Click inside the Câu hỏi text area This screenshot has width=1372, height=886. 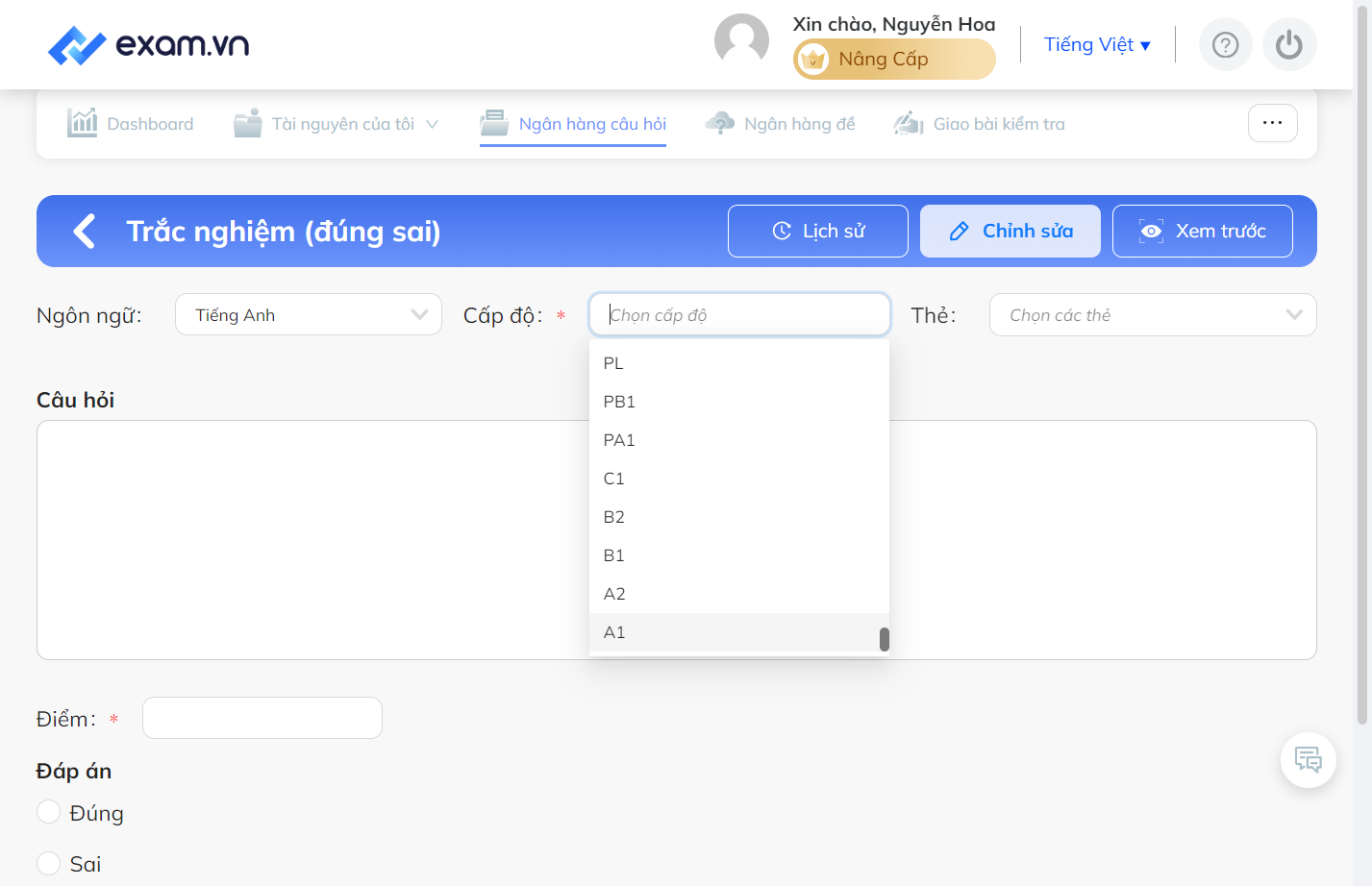[676, 540]
